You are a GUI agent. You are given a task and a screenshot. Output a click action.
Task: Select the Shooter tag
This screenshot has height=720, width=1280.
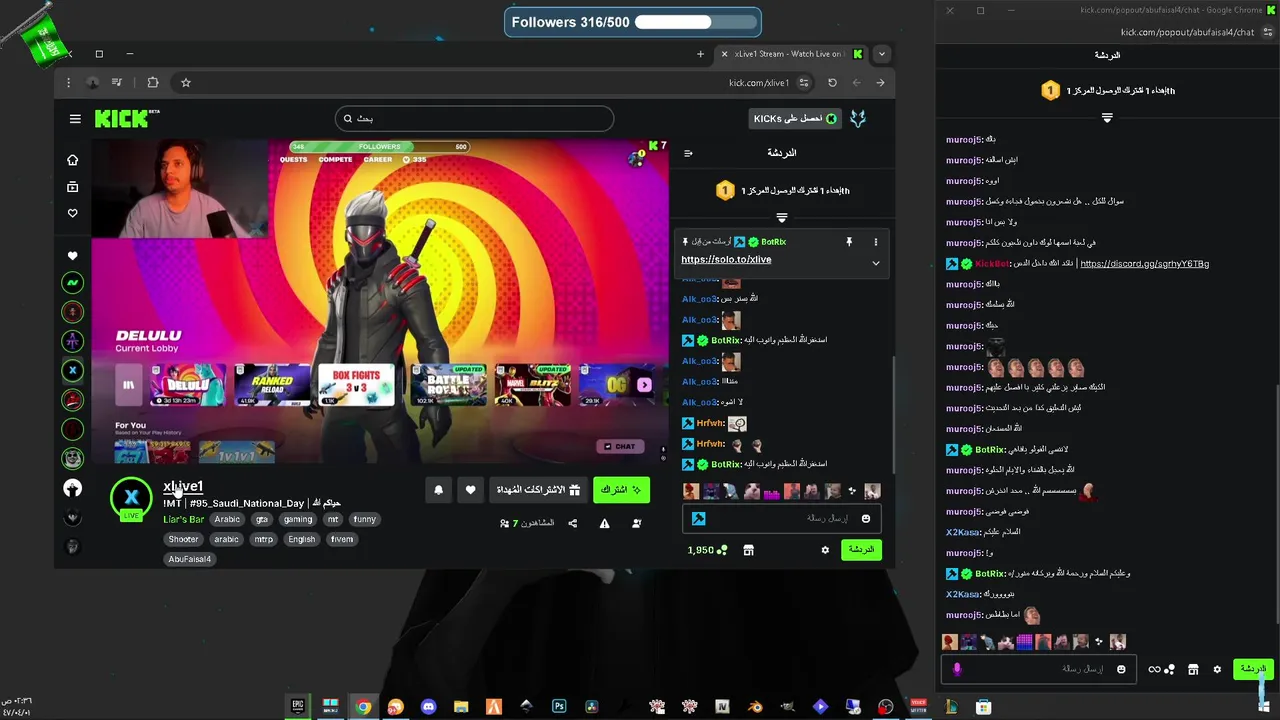[183, 539]
